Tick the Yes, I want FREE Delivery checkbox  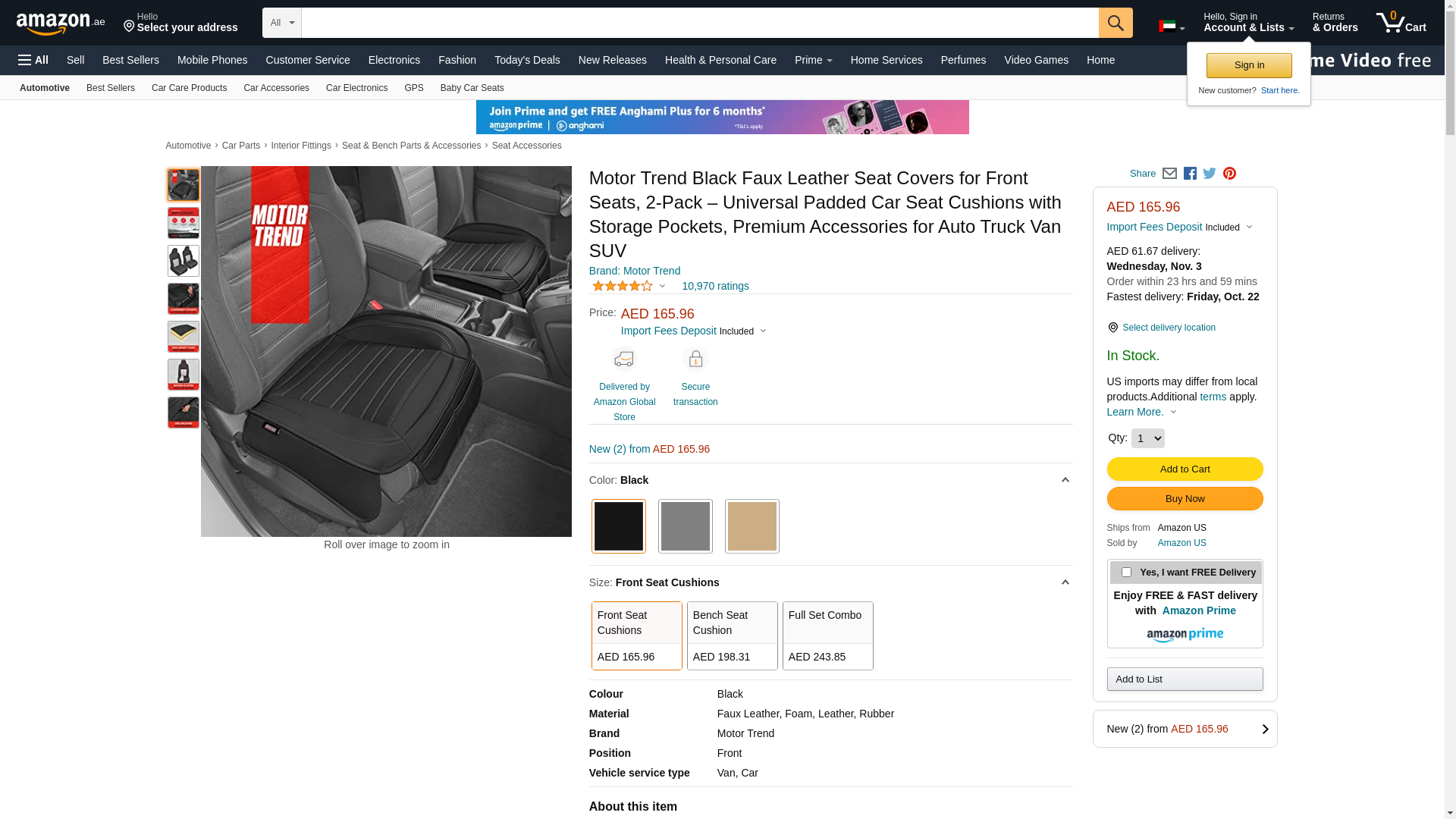point(1126,573)
